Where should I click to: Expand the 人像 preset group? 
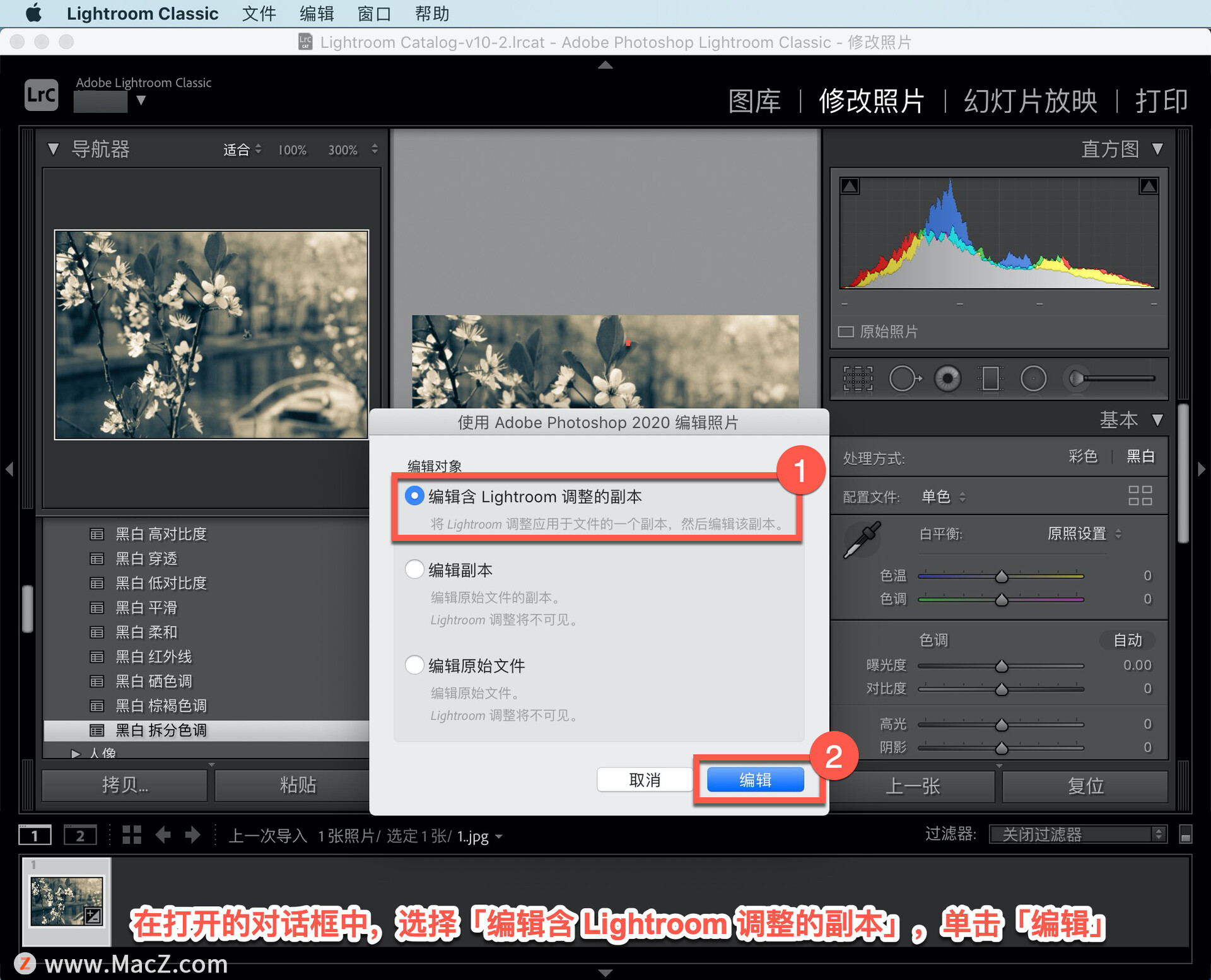76,753
